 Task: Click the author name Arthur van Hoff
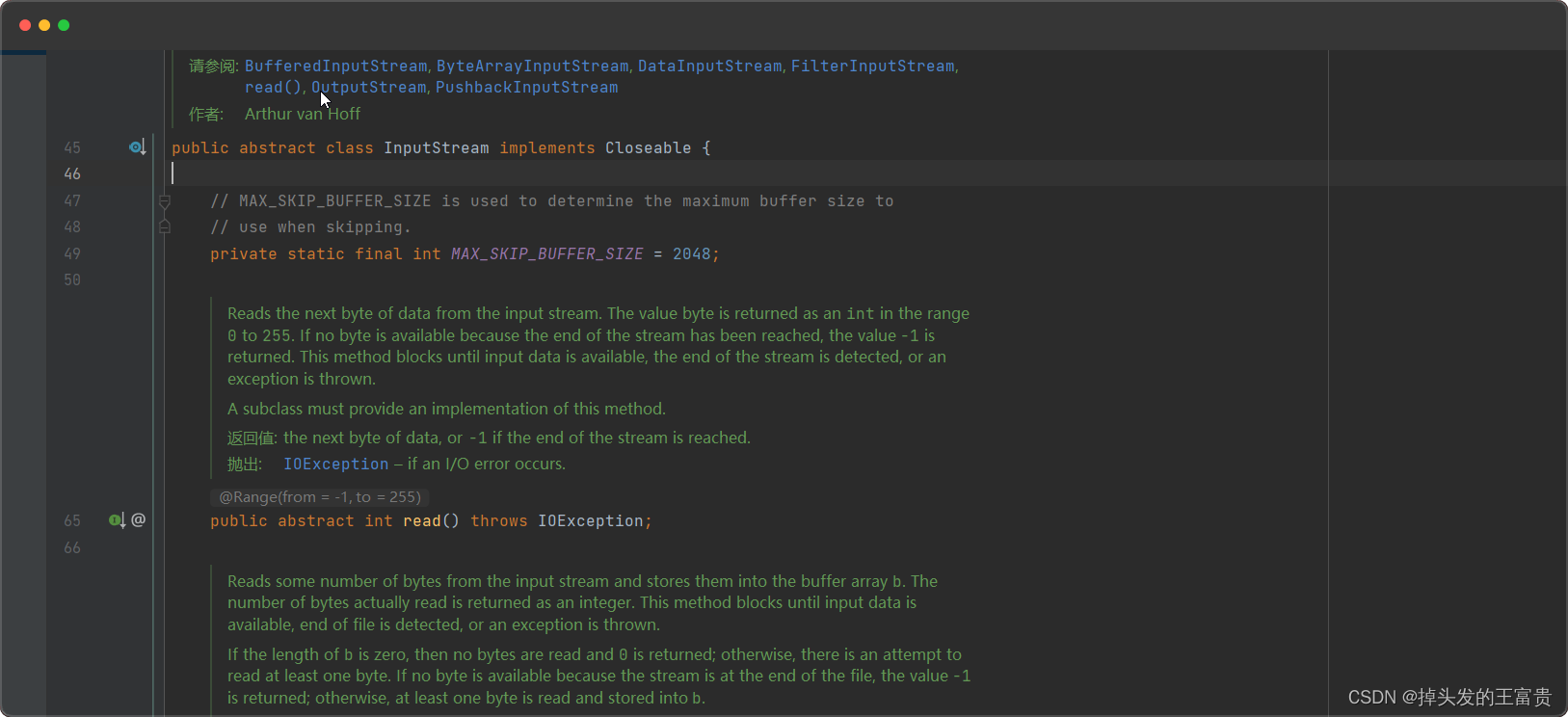coord(303,114)
